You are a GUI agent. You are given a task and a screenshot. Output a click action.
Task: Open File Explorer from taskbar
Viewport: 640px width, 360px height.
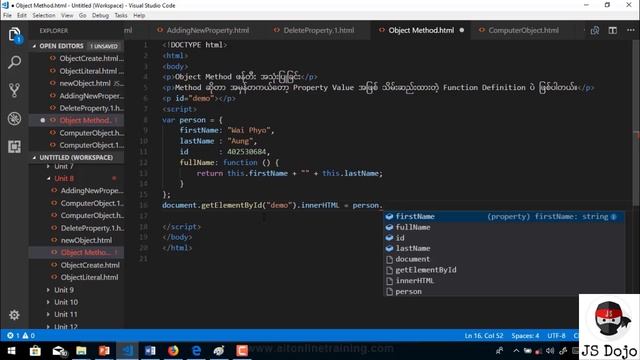tap(81, 351)
